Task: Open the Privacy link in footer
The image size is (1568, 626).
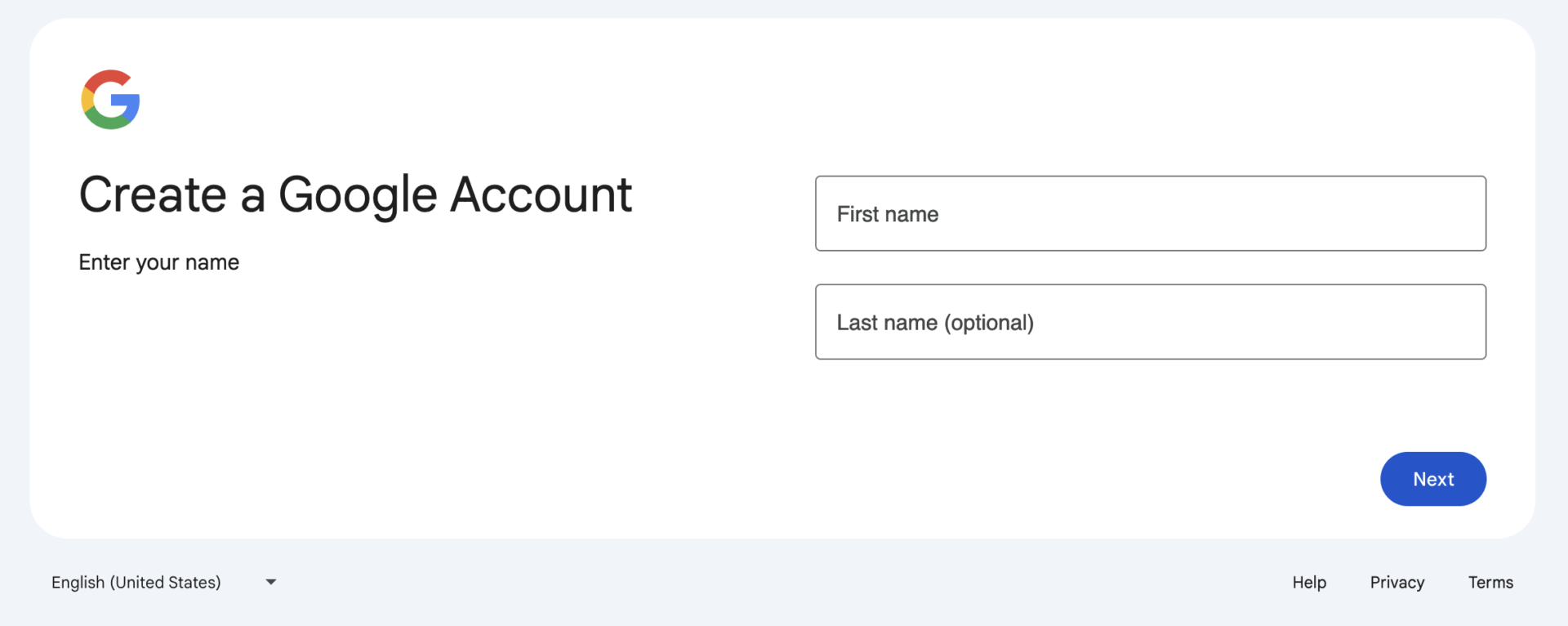Action: (x=1396, y=582)
